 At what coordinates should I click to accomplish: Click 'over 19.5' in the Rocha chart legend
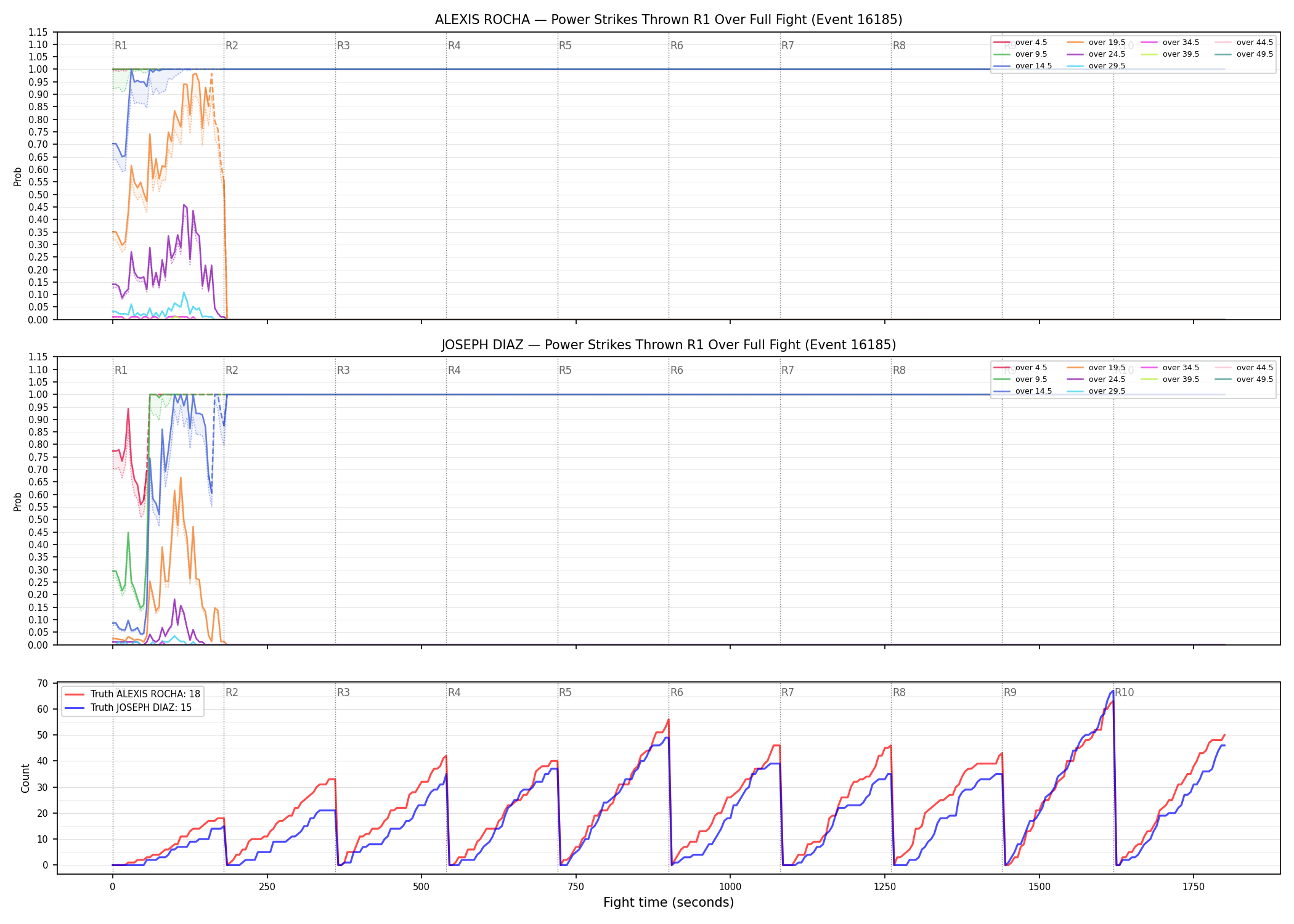pyautogui.click(x=1107, y=43)
